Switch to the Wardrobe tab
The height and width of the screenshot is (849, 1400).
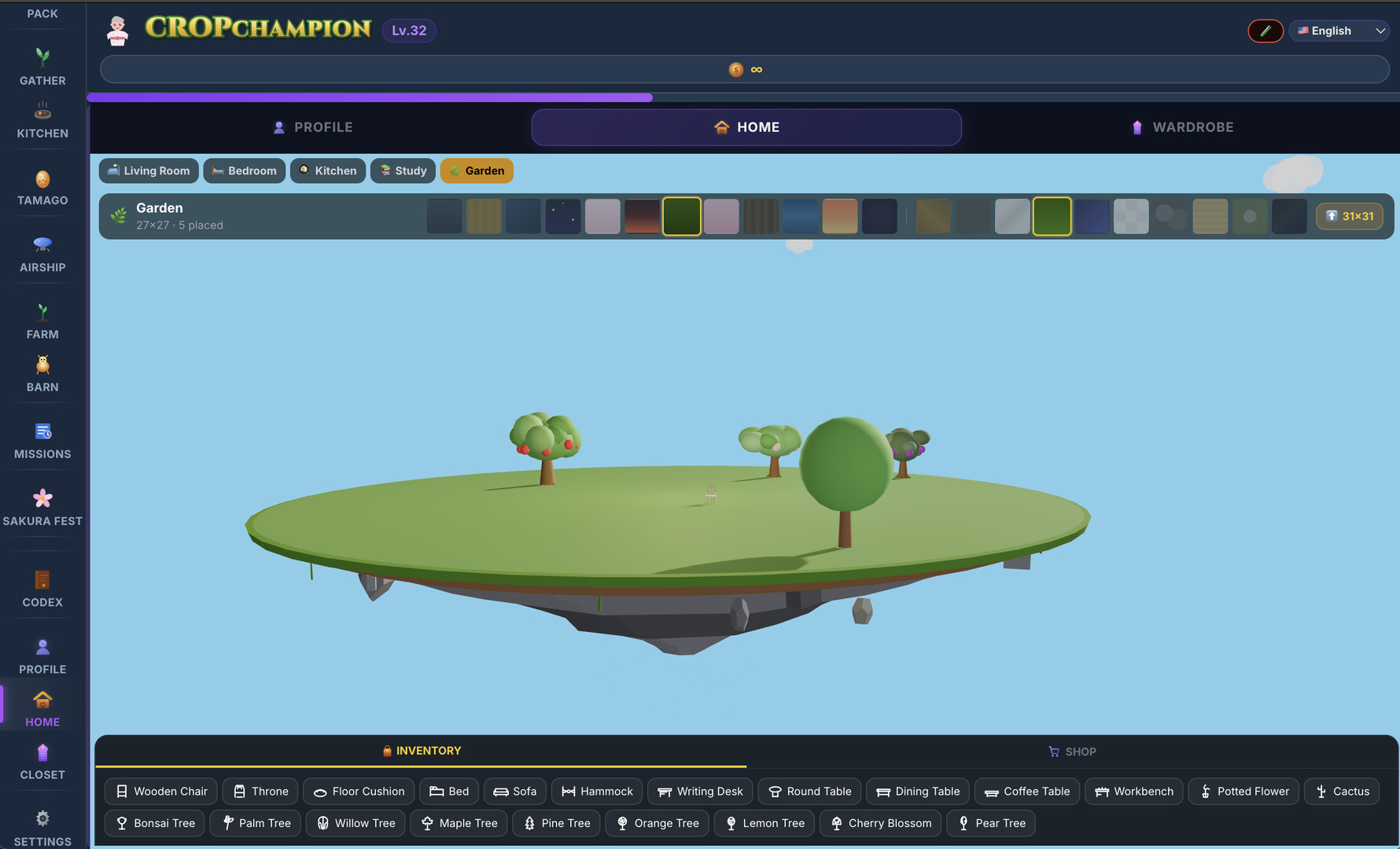[1182, 127]
